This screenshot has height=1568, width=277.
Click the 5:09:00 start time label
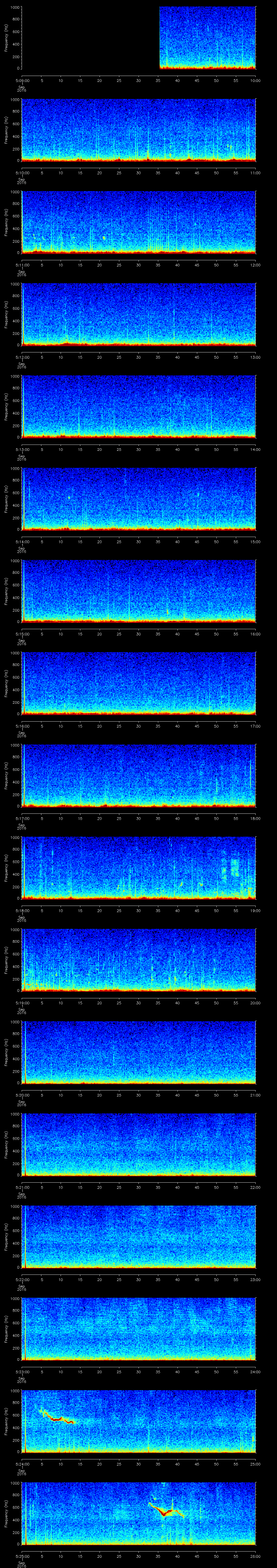point(22,80)
